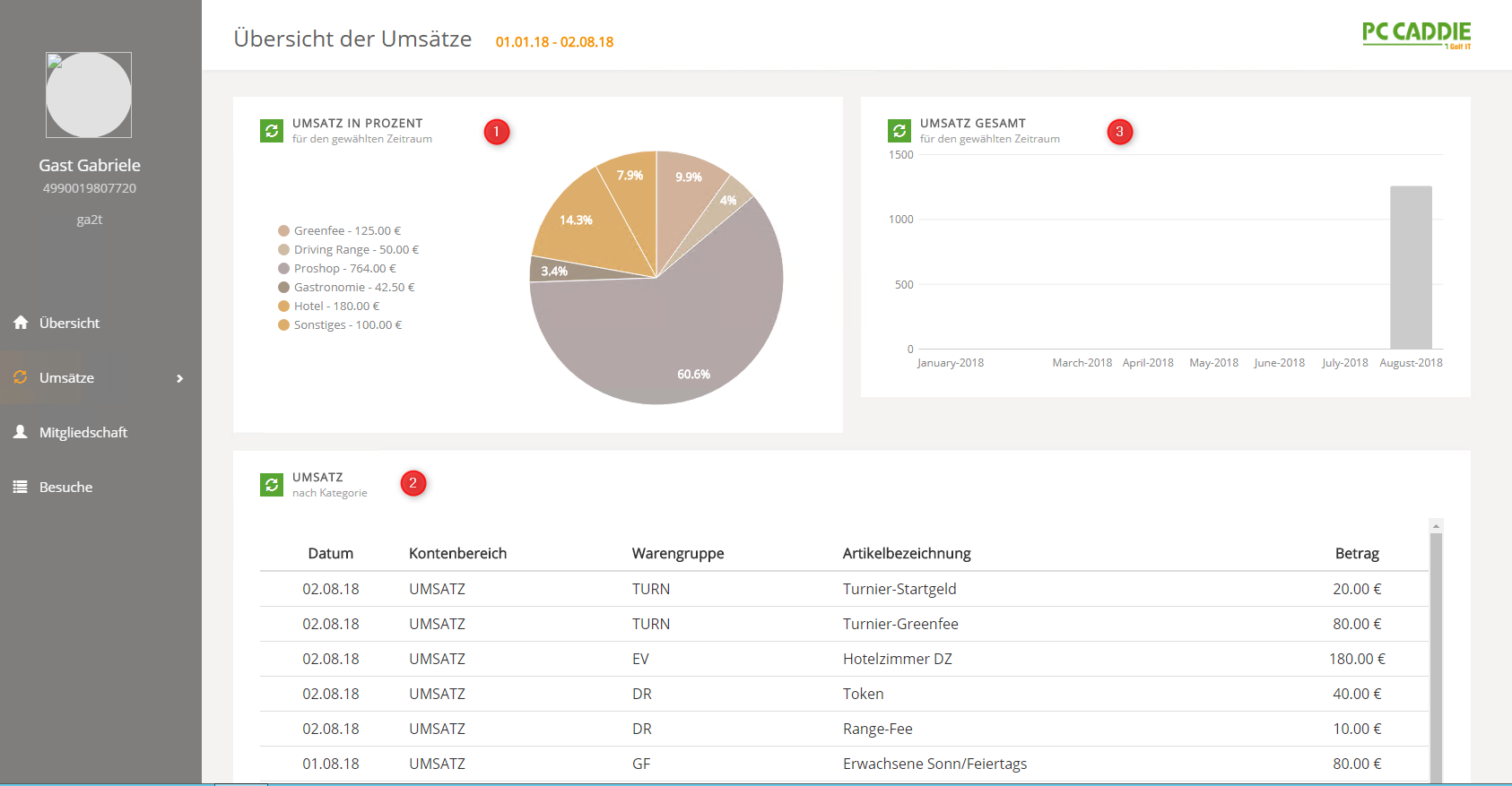Click the list icon beside Besuche
Image resolution: width=1512 pixels, height=786 pixels.
tap(21, 487)
